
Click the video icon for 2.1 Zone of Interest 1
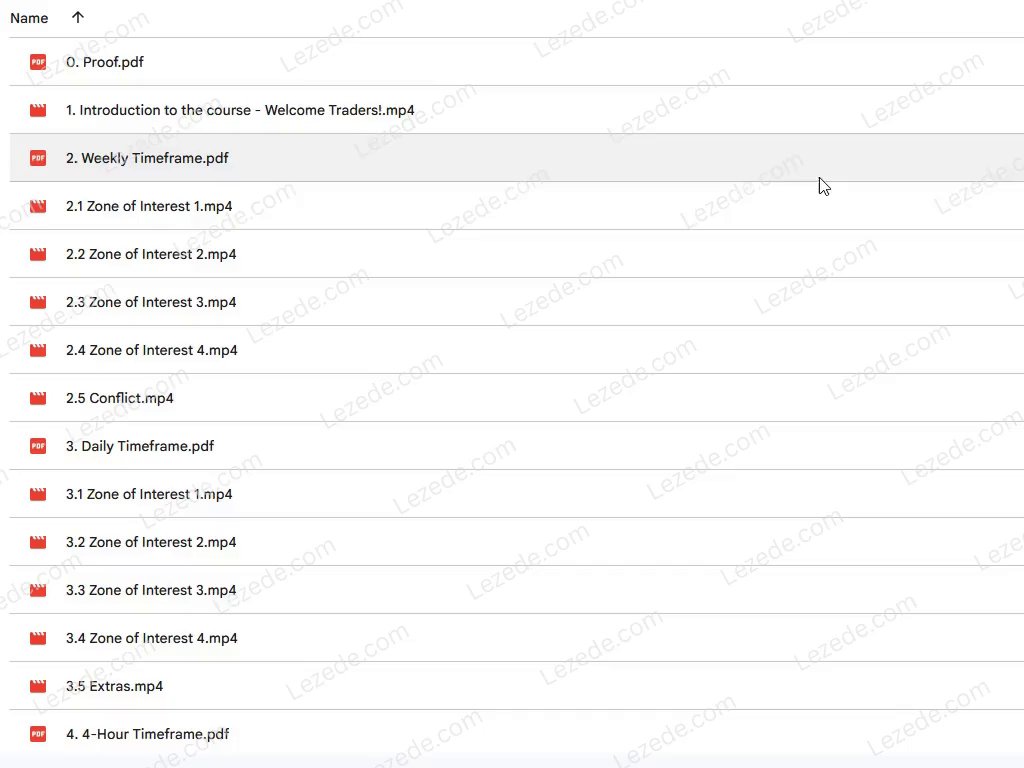(x=38, y=206)
